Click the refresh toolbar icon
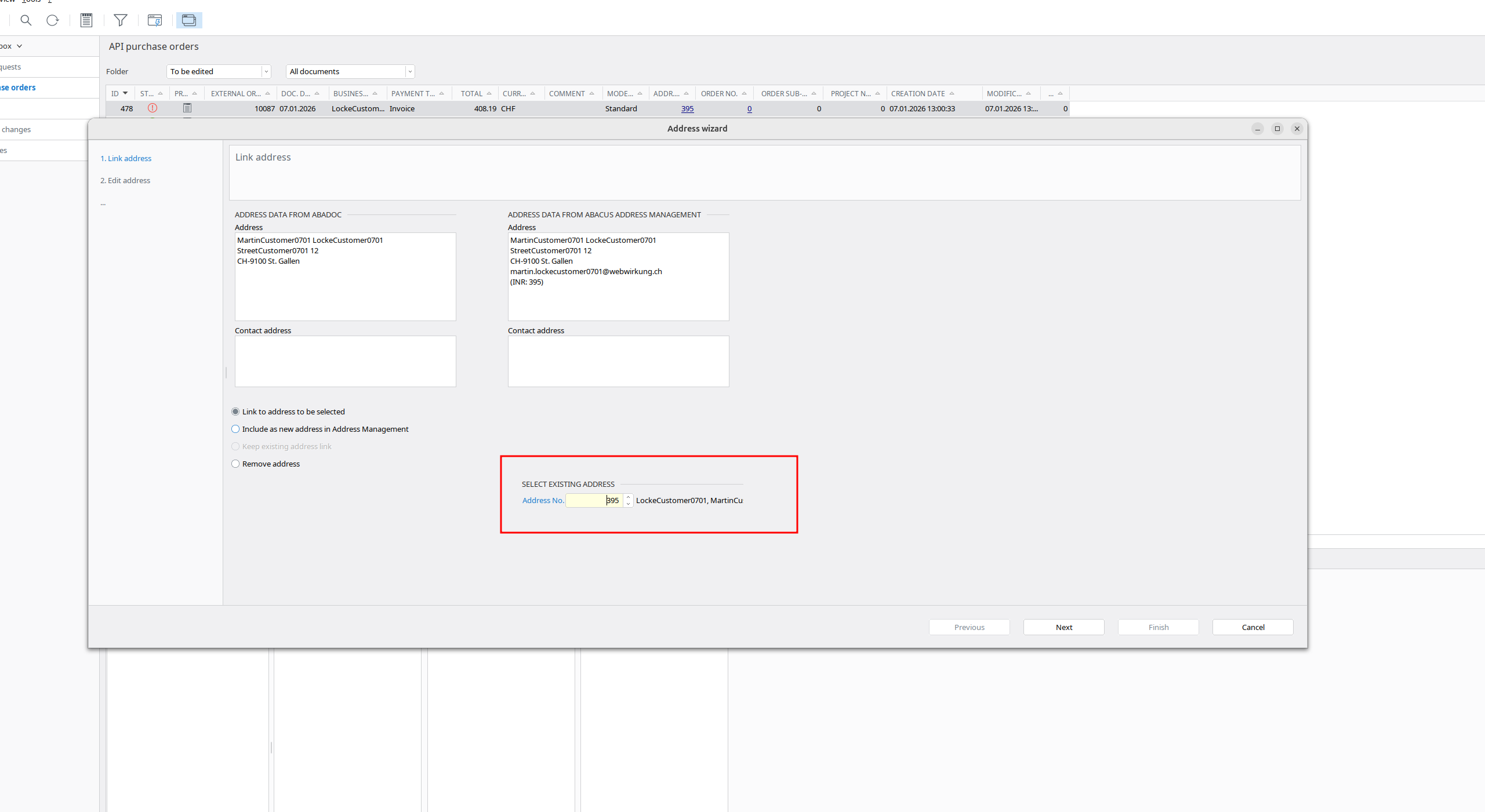1485x812 pixels. [53, 20]
